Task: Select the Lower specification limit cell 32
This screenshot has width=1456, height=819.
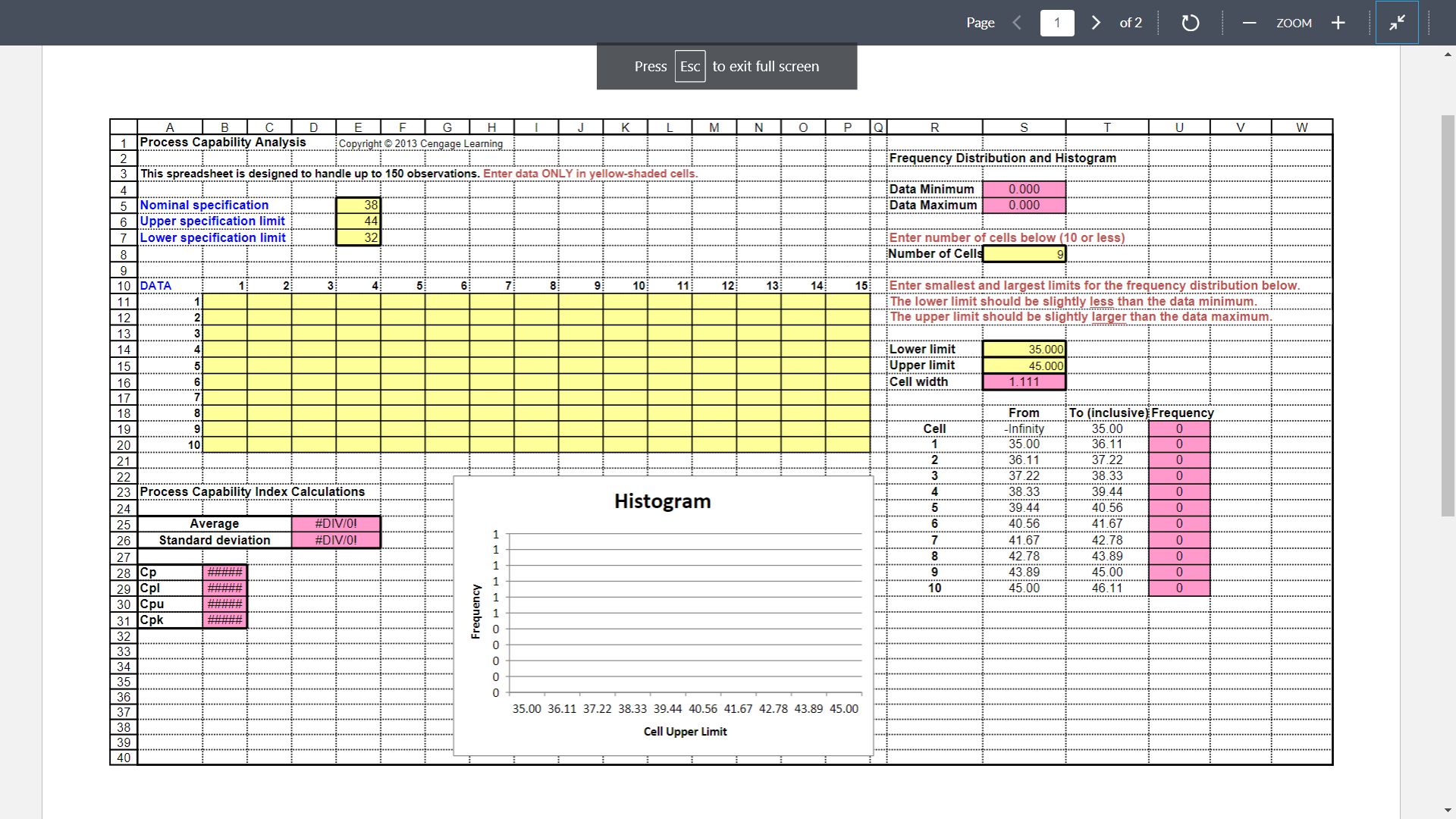Action: pos(357,237)
